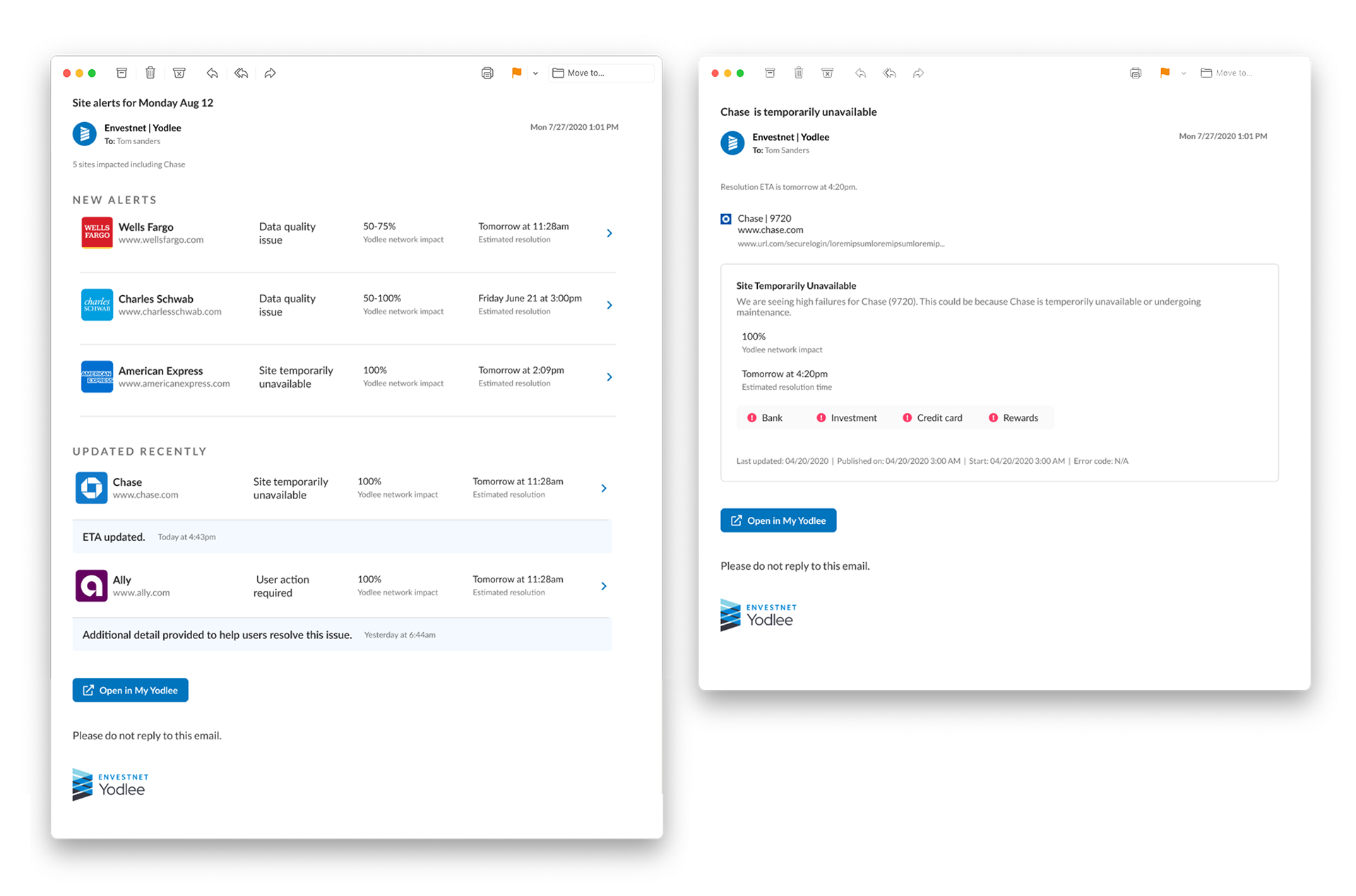This screenshot has width=1356, height=896.
Task: Click the reply-all icon in left email window
Action: coord(241,73)
